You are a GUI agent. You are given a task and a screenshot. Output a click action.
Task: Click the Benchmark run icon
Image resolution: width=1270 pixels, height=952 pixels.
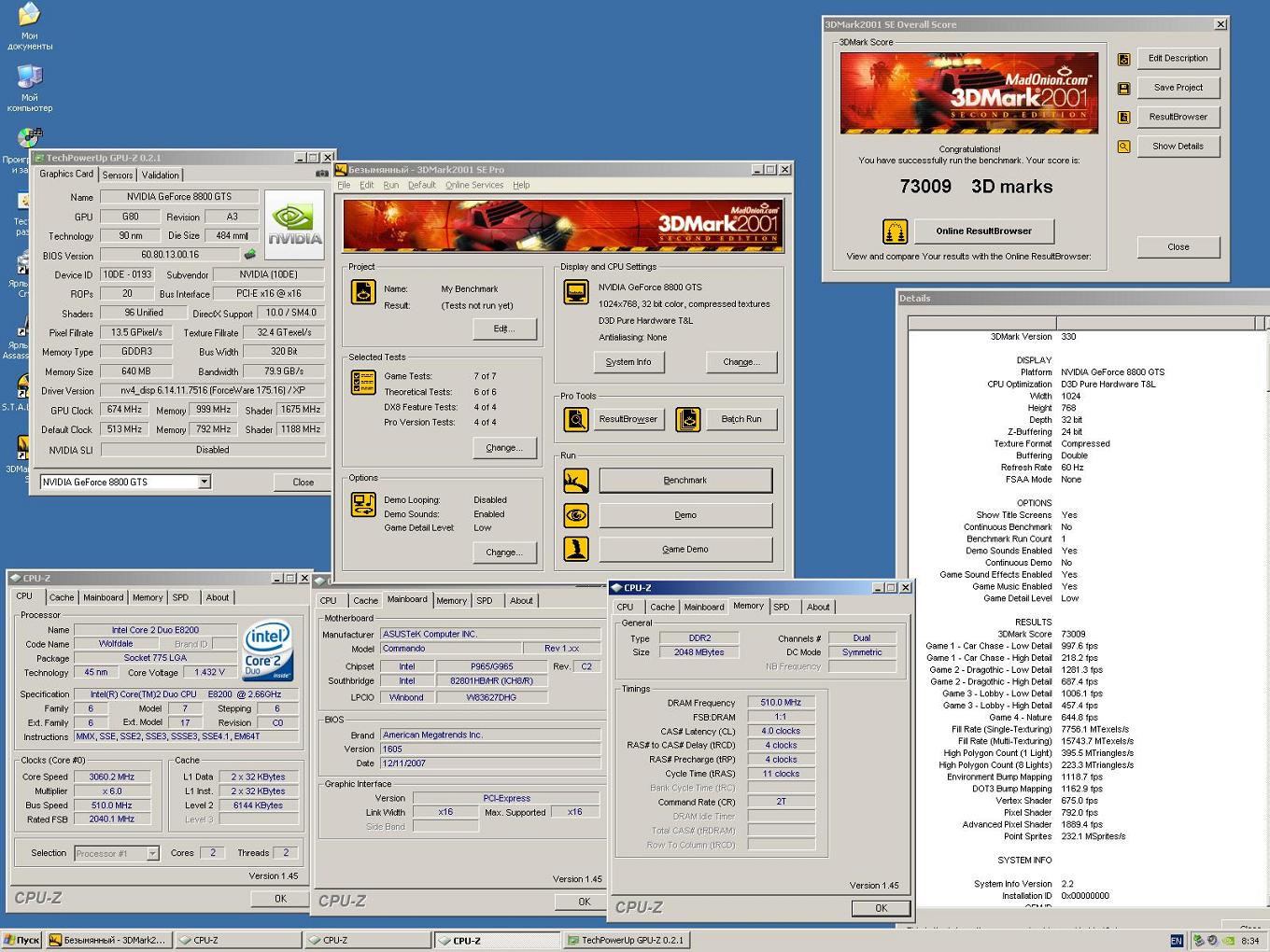tap(576, 481)
